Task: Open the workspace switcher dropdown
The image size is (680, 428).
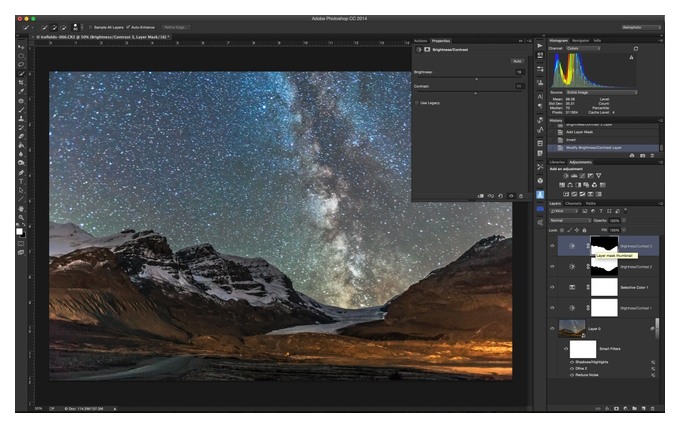Action: 641,27
